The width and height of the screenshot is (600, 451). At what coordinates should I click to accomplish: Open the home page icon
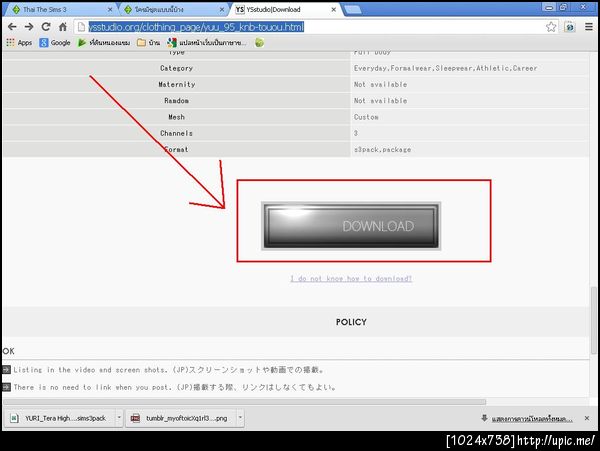tap(63, 26)
